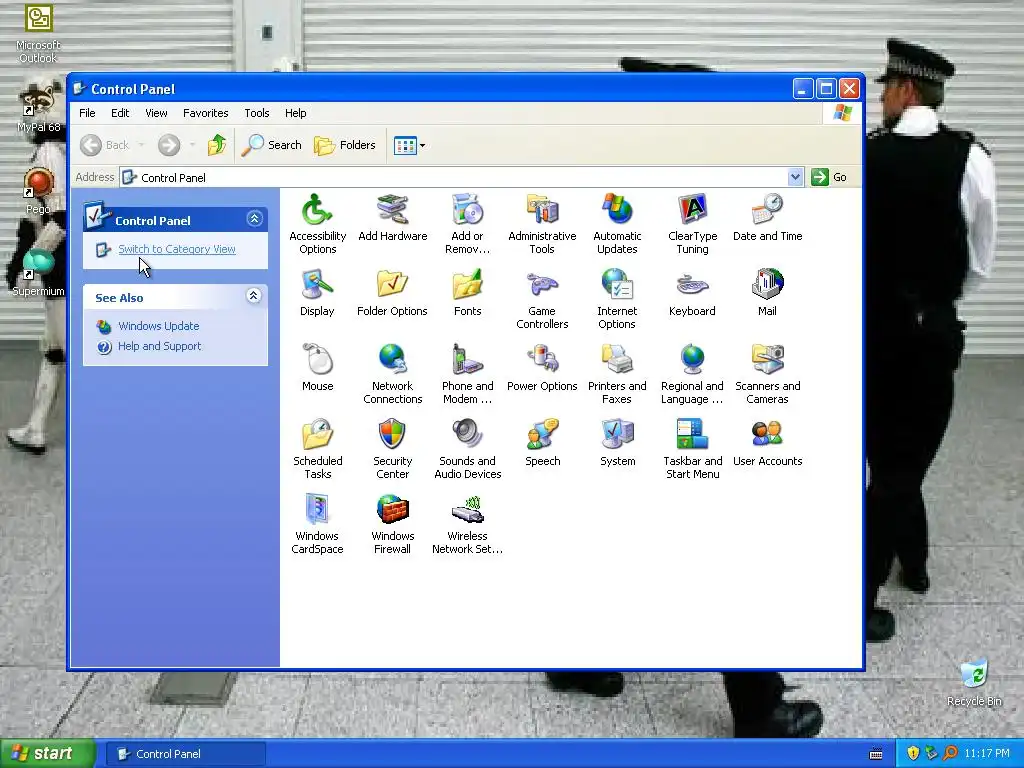Expand the Forward history dropdown arrow
Image resolution: width=1024 pixels, height=768 pixels.
click(192, 145)
